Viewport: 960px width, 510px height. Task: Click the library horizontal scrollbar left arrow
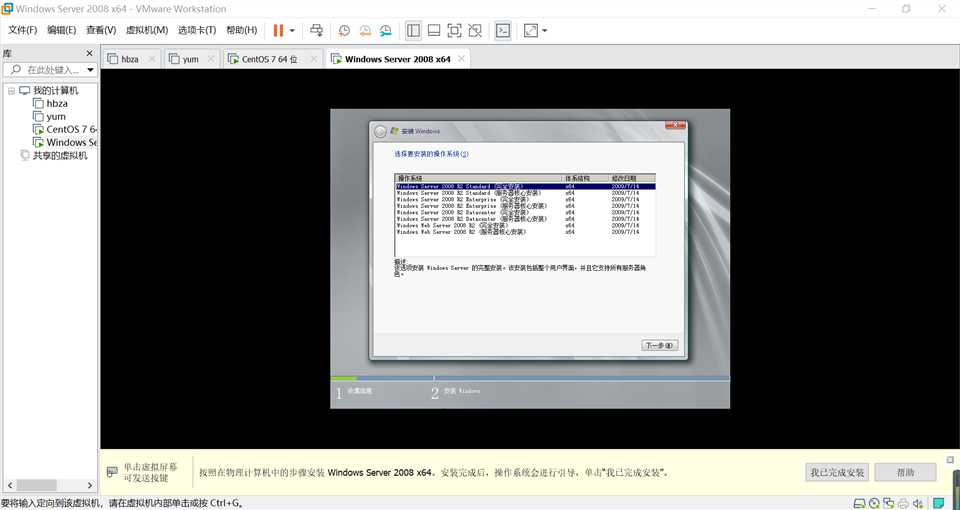coord(9,486)
